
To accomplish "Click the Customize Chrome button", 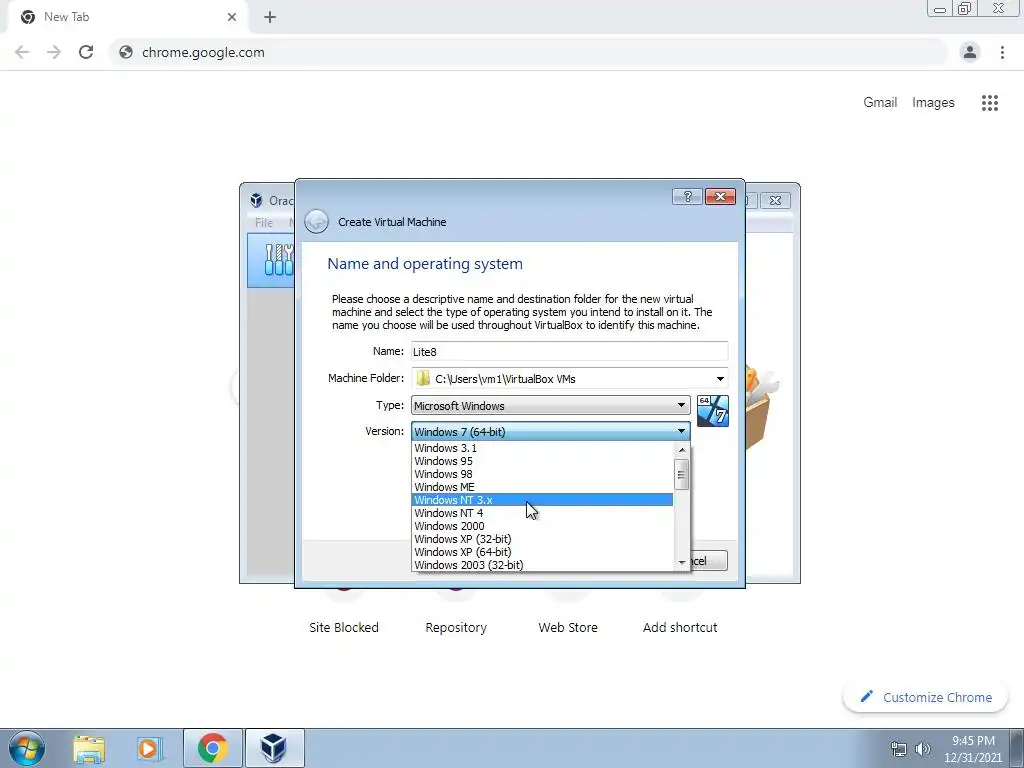I will [x=926, y=697].
